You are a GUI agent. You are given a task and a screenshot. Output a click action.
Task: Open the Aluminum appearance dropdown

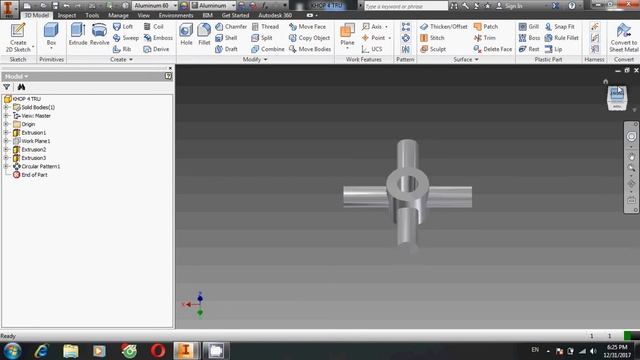tap(233, 6)
